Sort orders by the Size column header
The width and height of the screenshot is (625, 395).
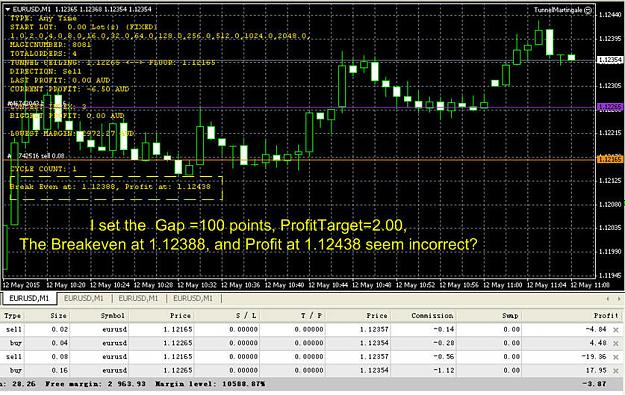pos(58,316)
